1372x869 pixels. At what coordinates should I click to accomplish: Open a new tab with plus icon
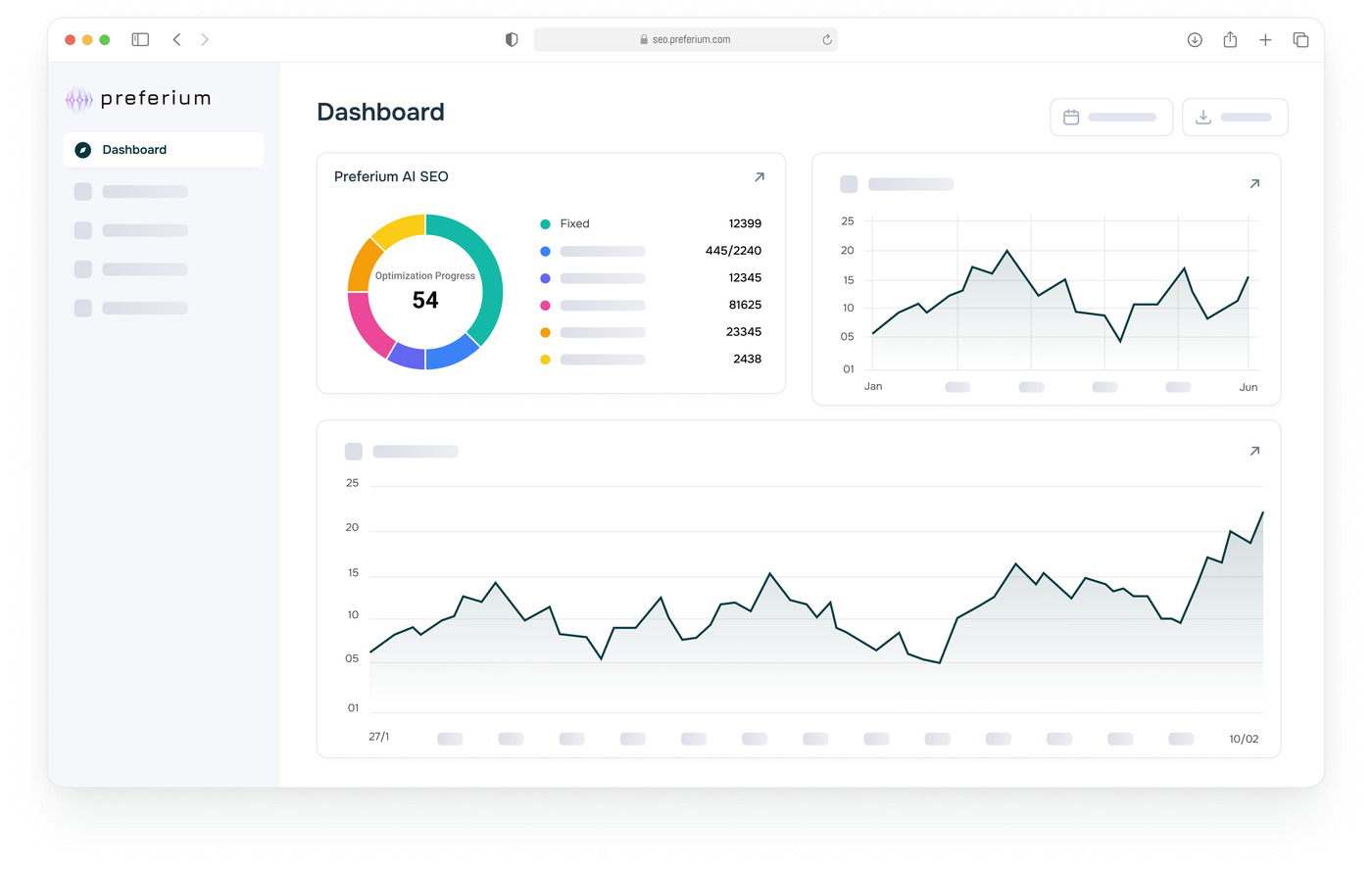click(1265, 40)
